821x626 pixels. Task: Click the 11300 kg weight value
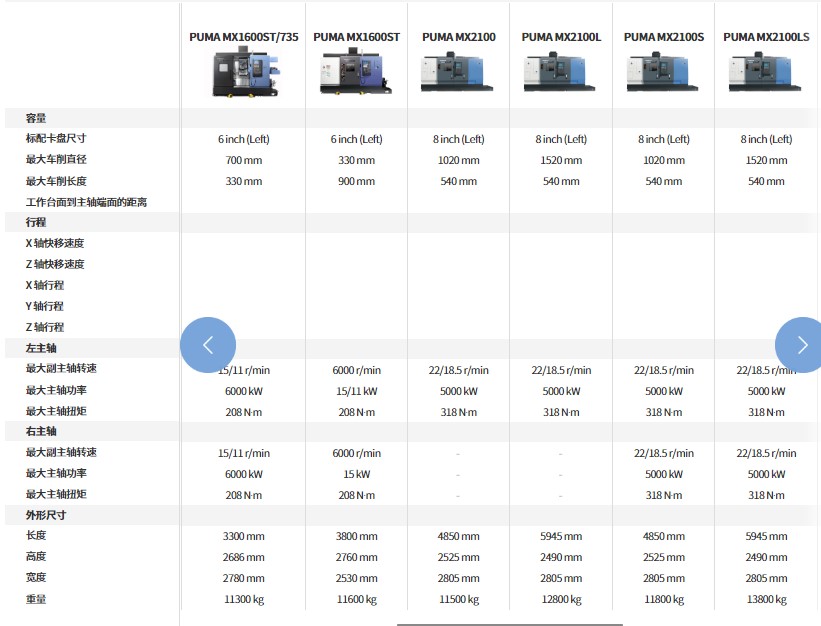coord(244,599)
